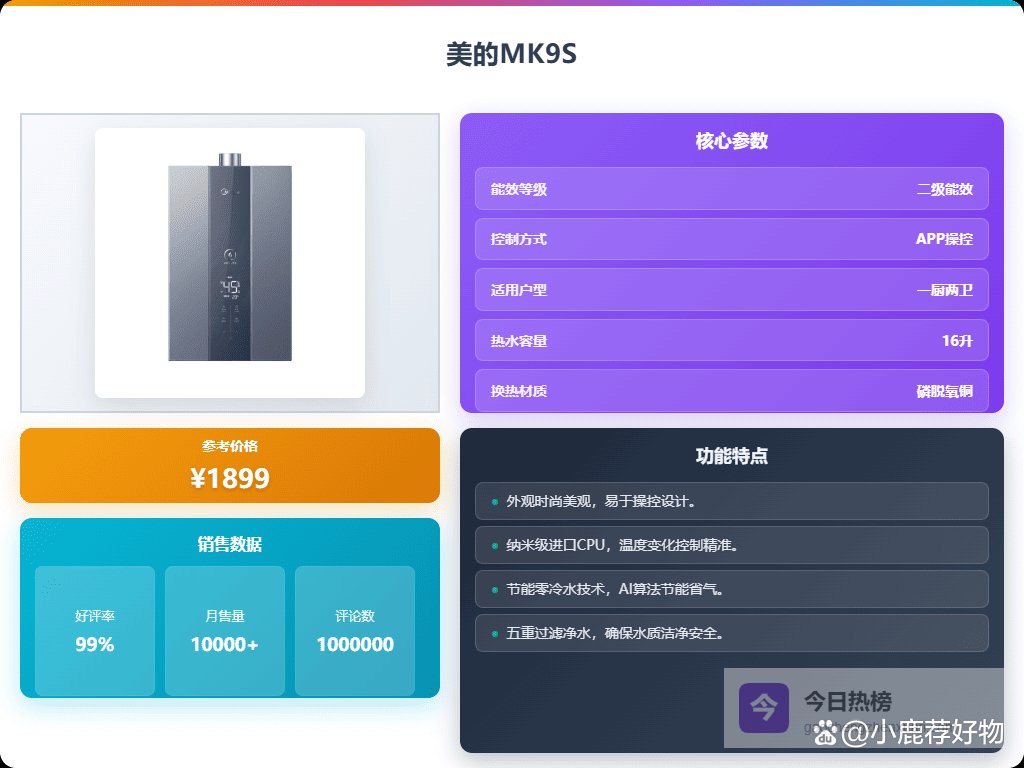Click the Weibo logo in the watermark
Image resolution: width=1024 pixels, height=768 pixels.
tap(826, 734)
